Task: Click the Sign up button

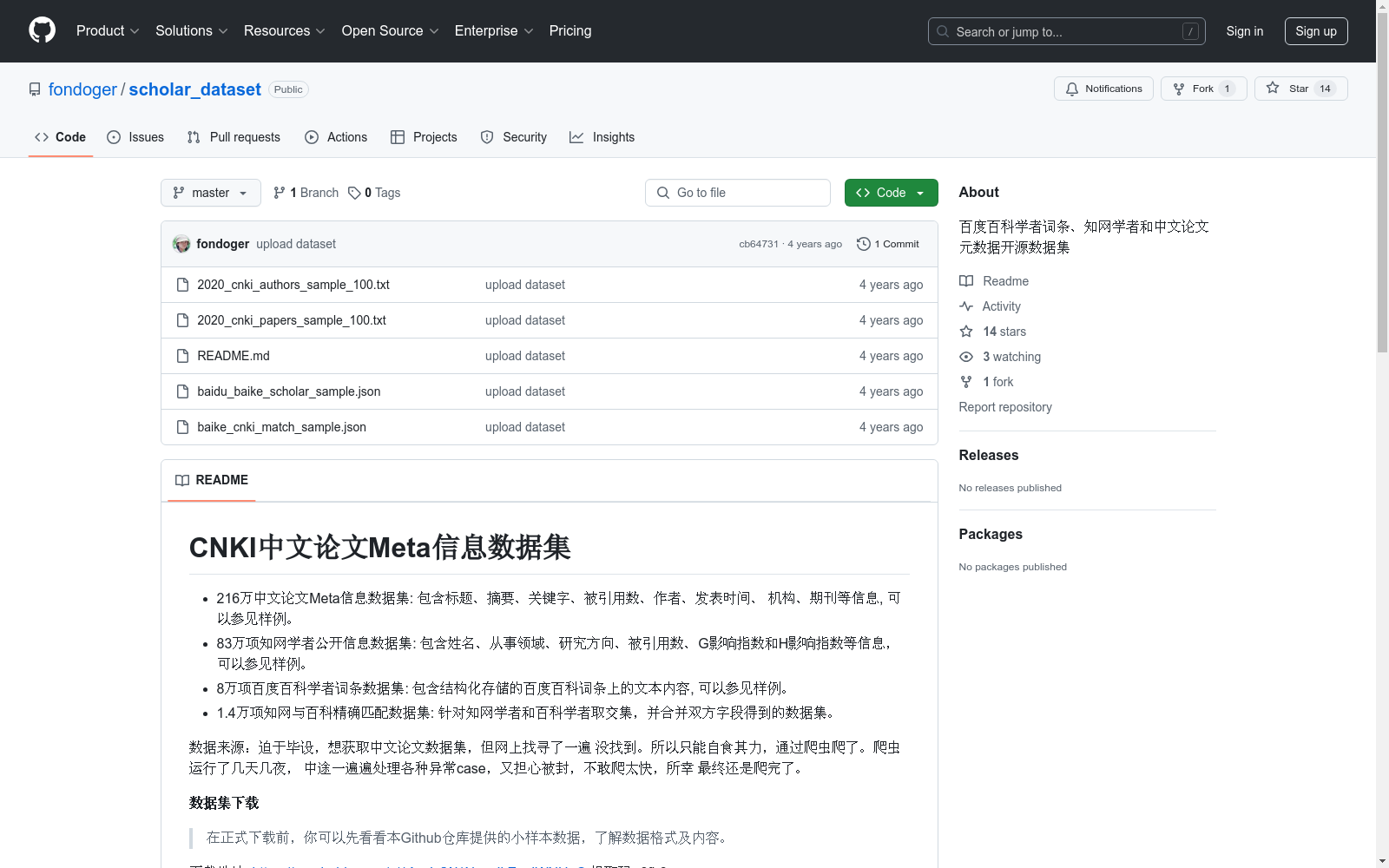Action: [1316, 31]
